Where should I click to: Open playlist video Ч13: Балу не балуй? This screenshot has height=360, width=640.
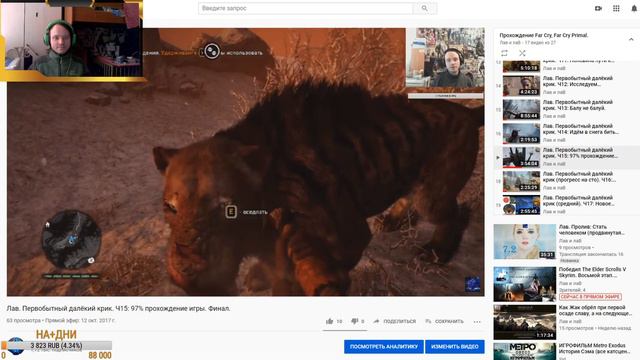(x=567, y=109)
